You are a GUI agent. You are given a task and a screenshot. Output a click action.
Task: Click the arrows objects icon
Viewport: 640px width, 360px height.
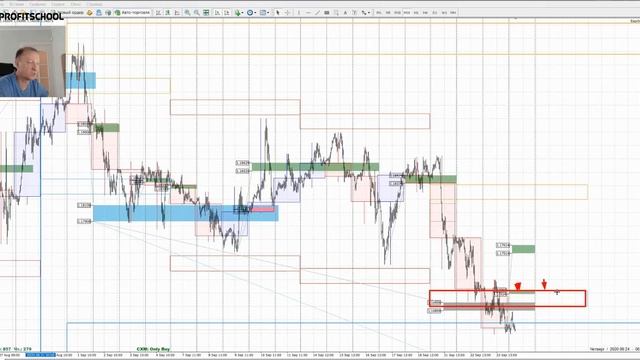(x=363, y=13)
